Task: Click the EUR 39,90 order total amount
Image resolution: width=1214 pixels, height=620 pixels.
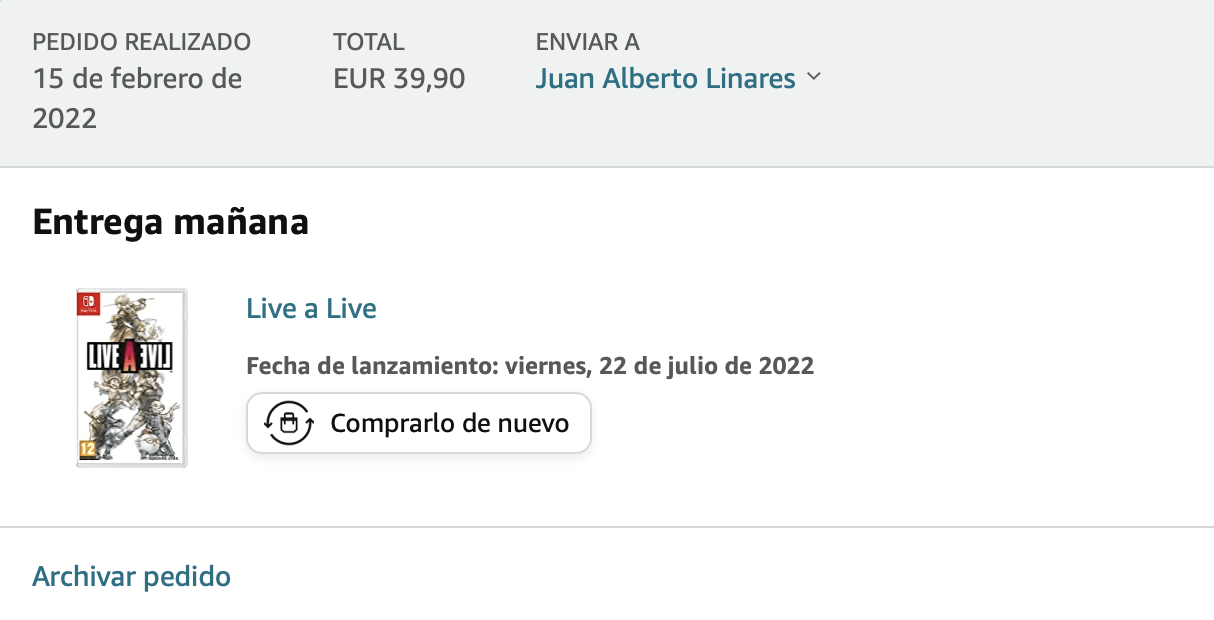Action: [x=400, y=78]
